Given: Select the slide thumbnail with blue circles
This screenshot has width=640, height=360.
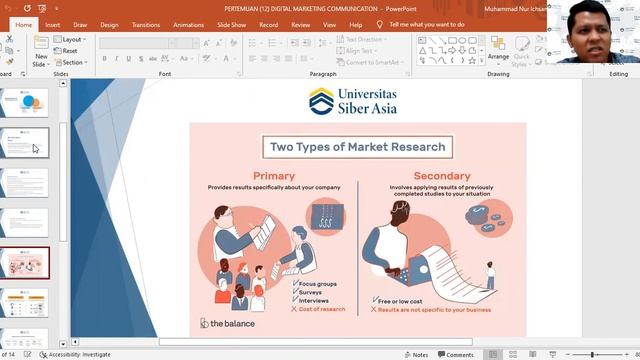Looking at the screenshot, I should click(x=24, y=103).
